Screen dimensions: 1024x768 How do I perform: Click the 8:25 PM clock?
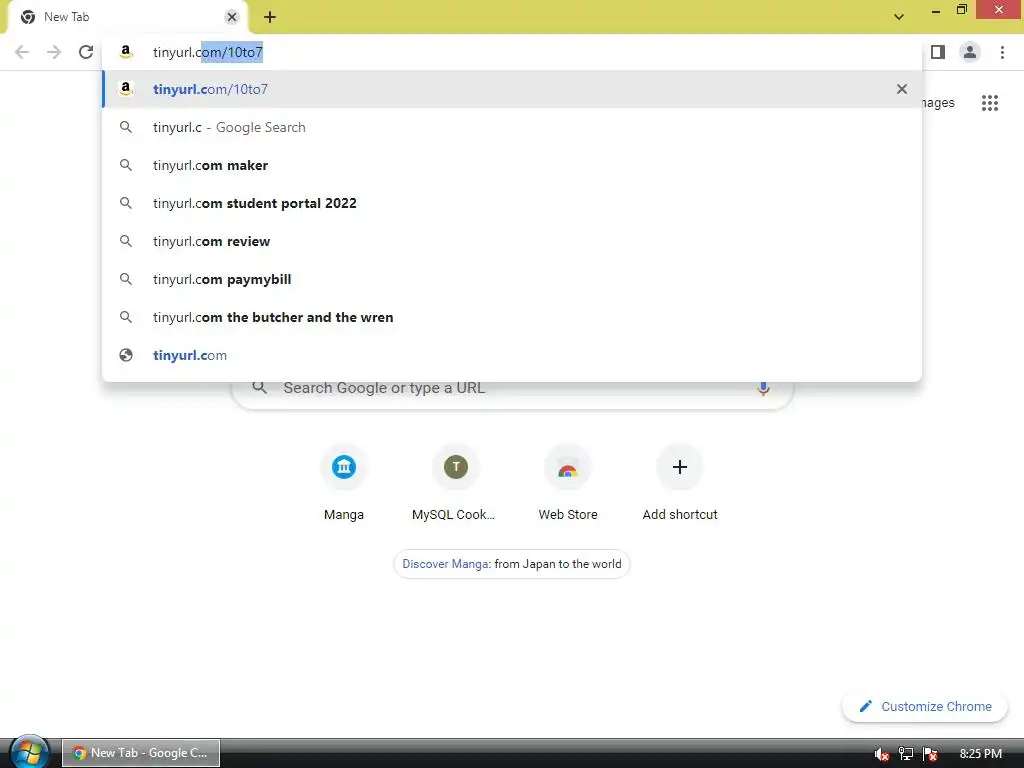(x=980, y=754)
